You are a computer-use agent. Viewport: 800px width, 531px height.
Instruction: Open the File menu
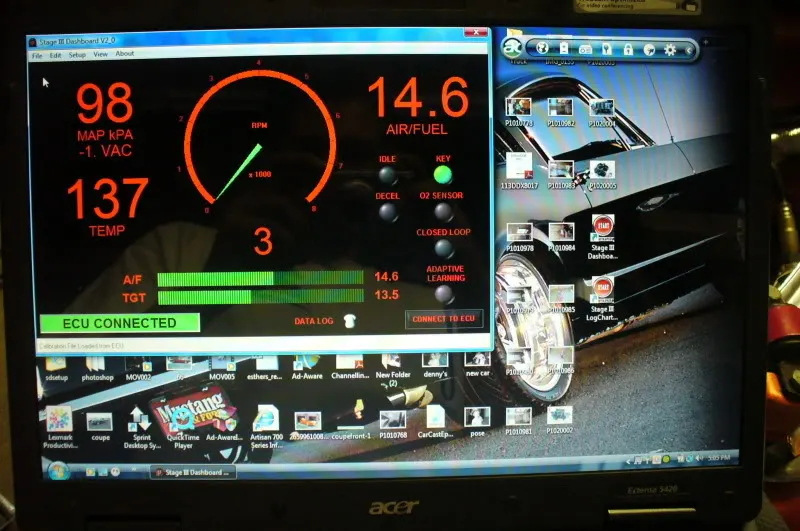click(37, 56)
